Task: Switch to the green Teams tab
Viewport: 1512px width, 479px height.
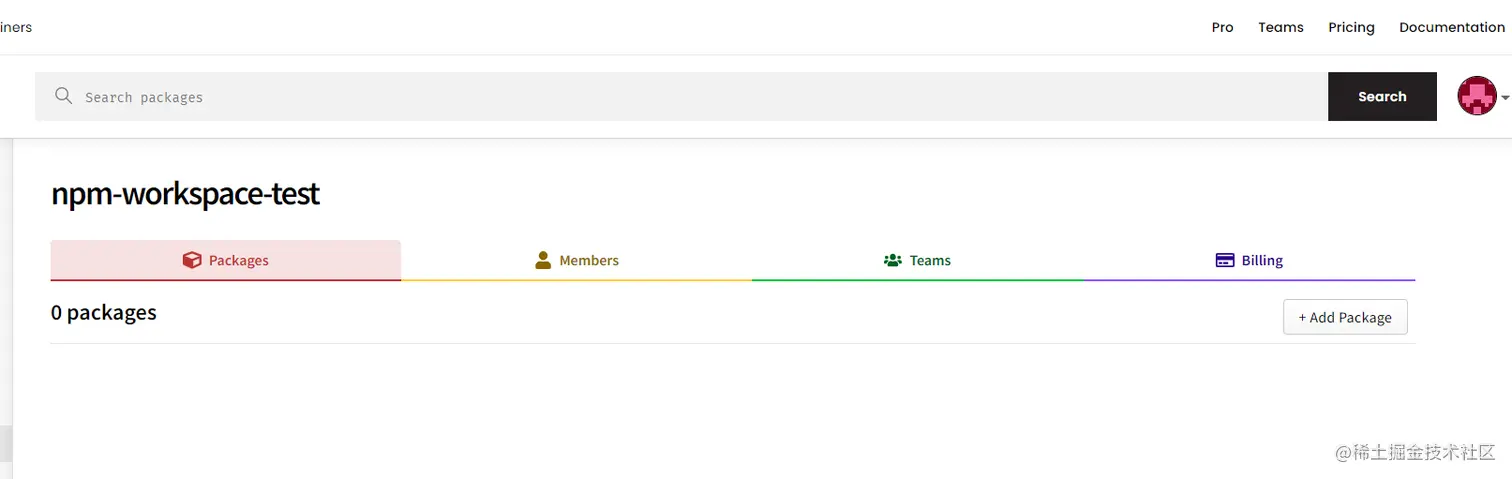Action: (917, 260)
